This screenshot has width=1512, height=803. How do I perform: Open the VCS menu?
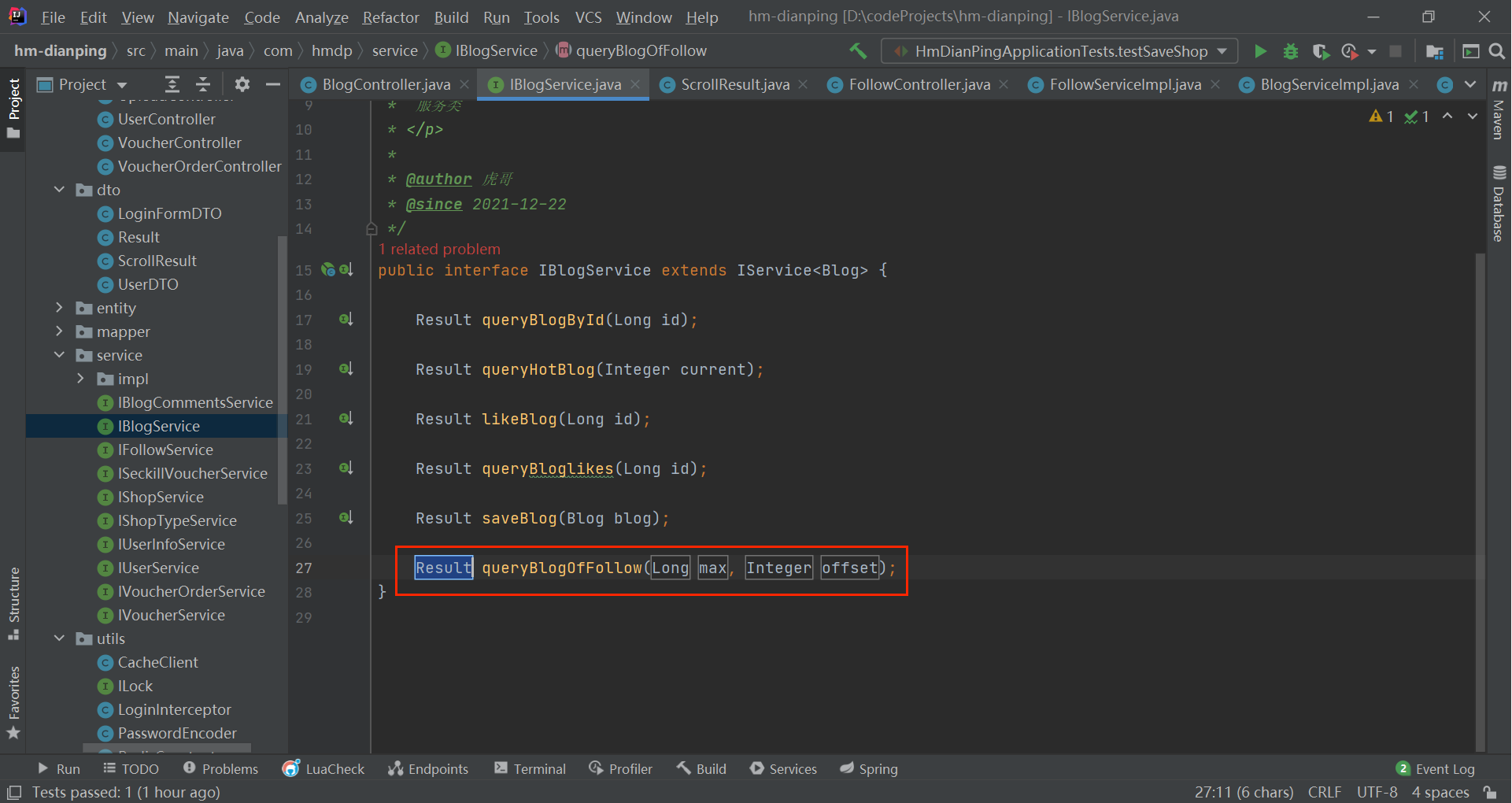tap(588, 17)
